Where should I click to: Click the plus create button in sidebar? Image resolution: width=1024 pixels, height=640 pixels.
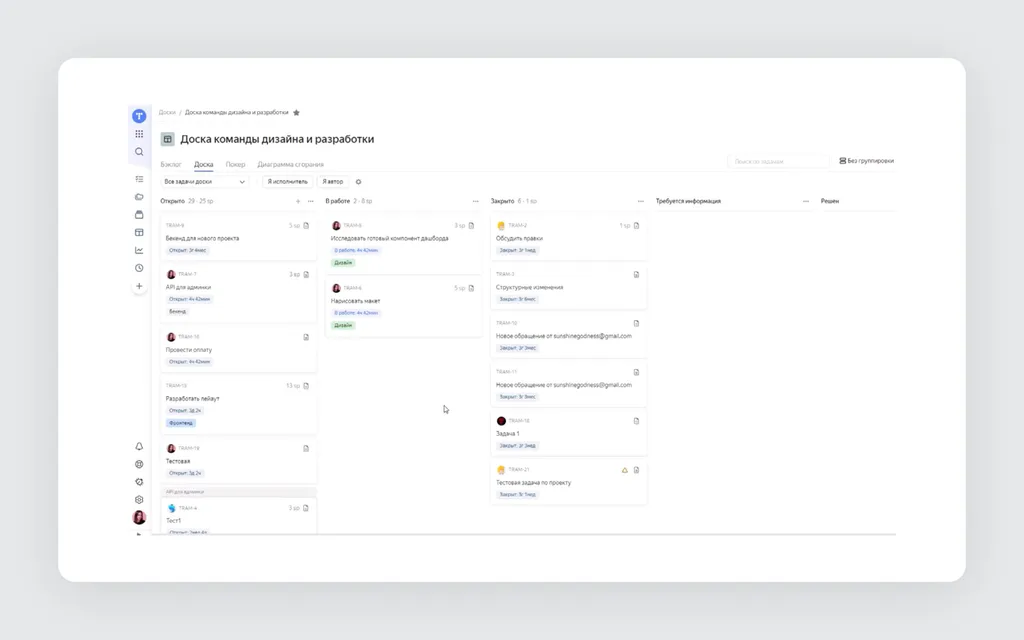[x=139, y=286]
